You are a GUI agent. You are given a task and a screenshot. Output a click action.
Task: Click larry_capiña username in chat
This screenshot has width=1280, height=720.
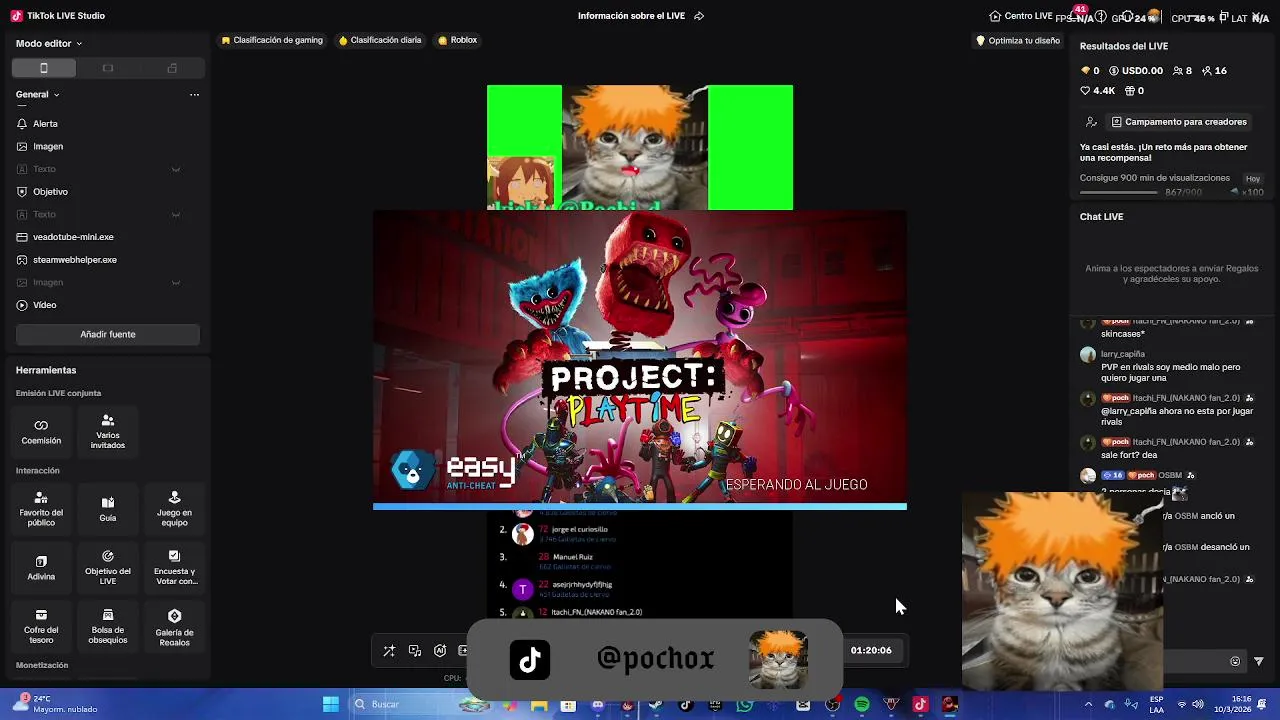coord(1123,354)
